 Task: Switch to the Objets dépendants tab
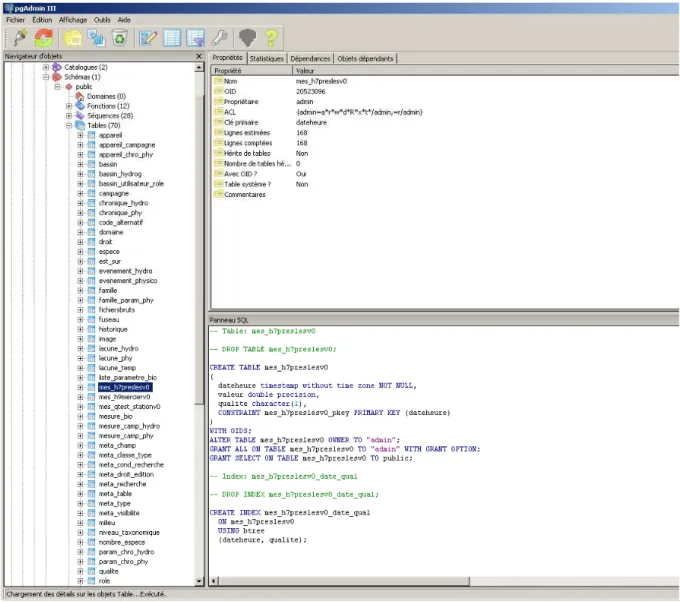coord(365,59)
